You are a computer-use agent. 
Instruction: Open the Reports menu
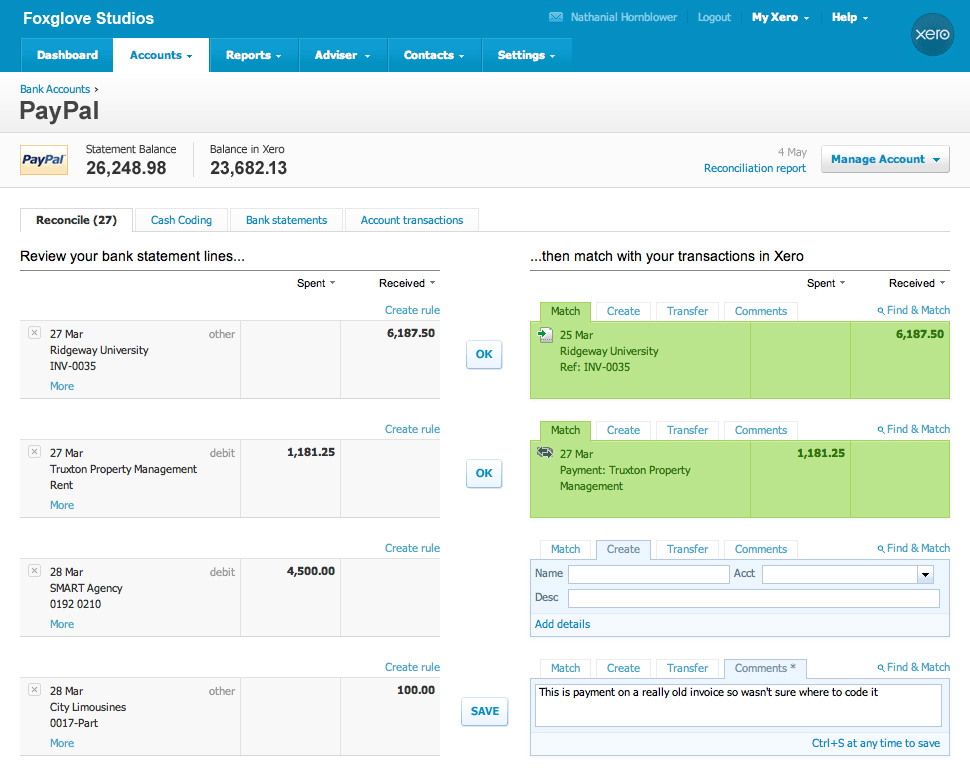(254, 55)
